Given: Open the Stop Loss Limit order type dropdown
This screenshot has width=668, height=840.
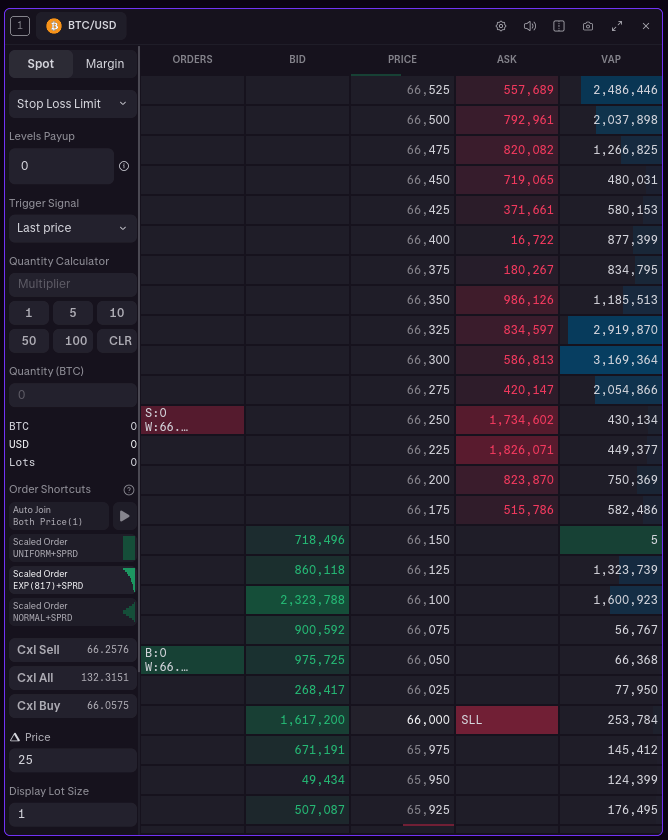Looking at the screenshot, I should click(72, 103).
